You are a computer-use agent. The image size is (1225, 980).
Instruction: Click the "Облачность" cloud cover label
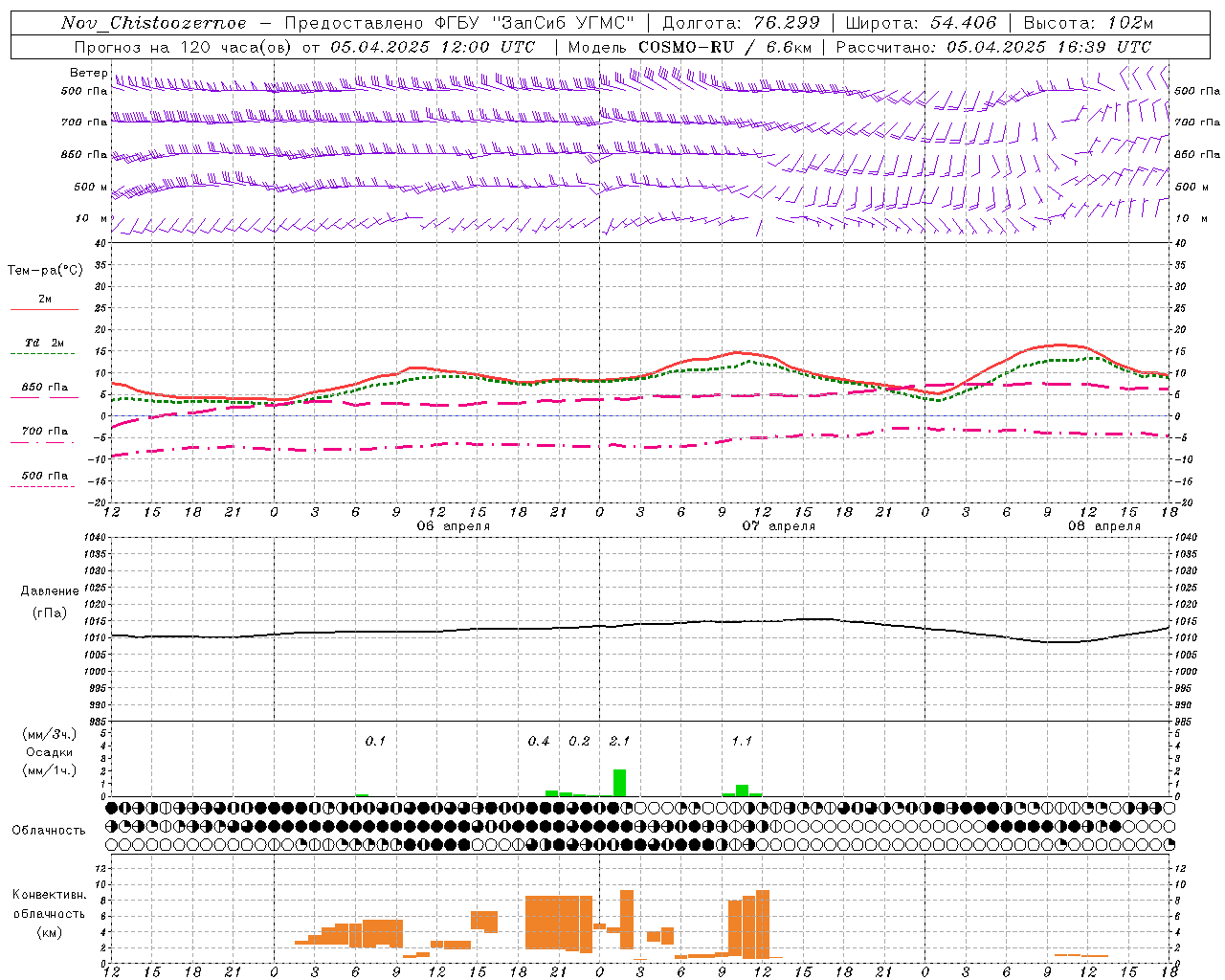49,831
